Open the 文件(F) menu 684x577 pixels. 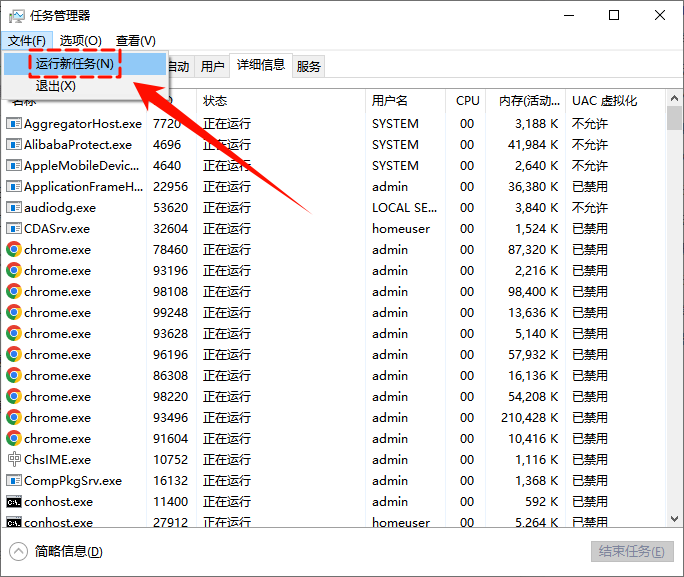pyautogui.click(x=27, y=41)
